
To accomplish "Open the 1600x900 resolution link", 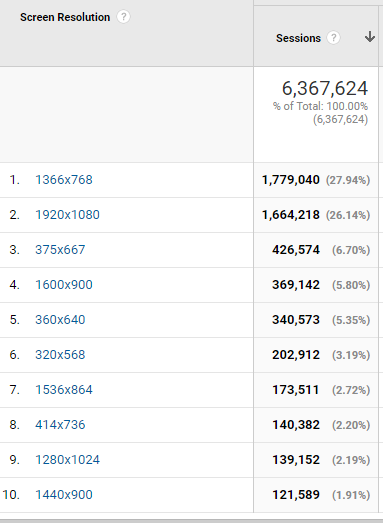I will [x=64, y=285].
